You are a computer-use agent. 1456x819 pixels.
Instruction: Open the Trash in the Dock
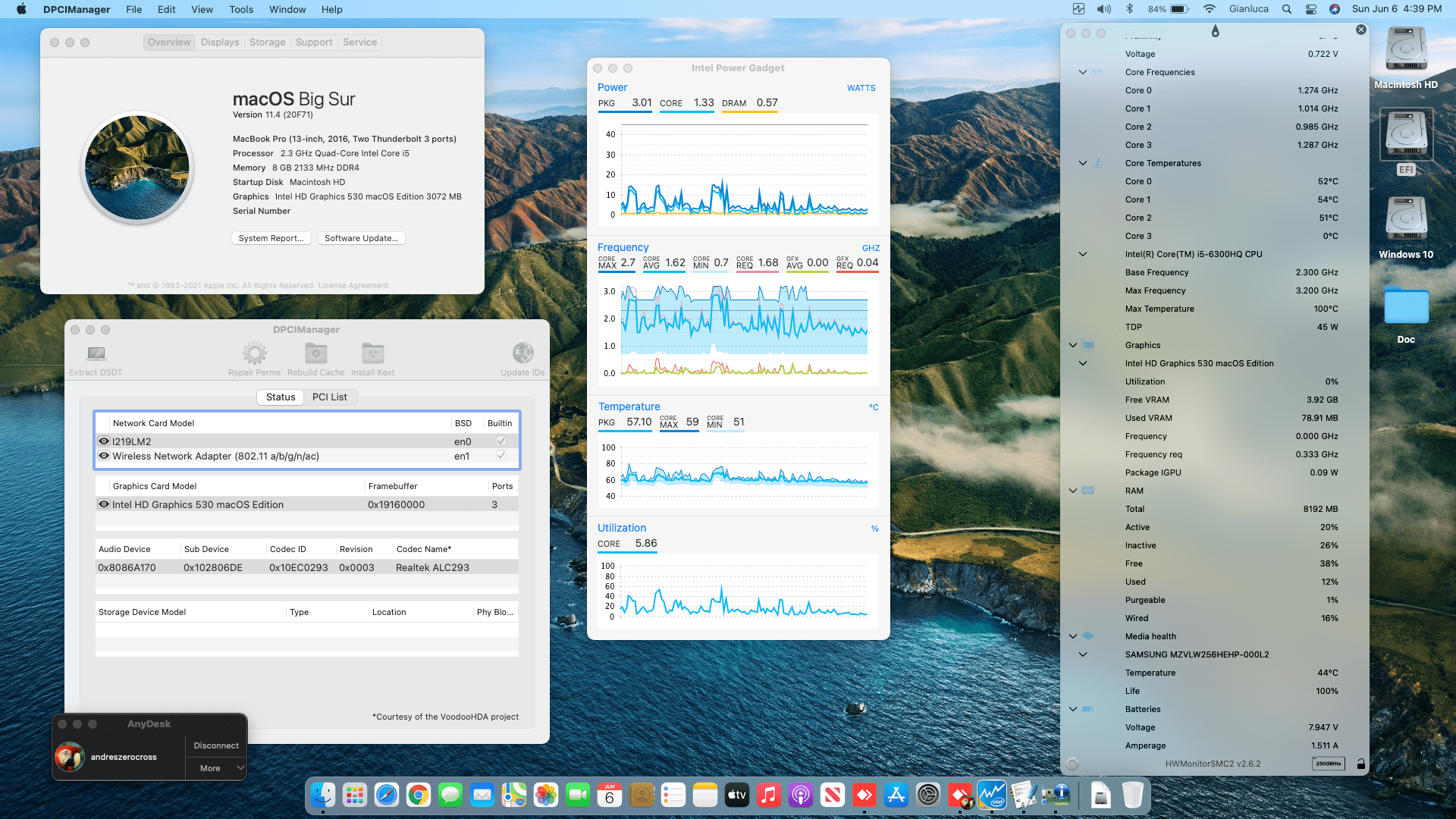pos(1132,795)
